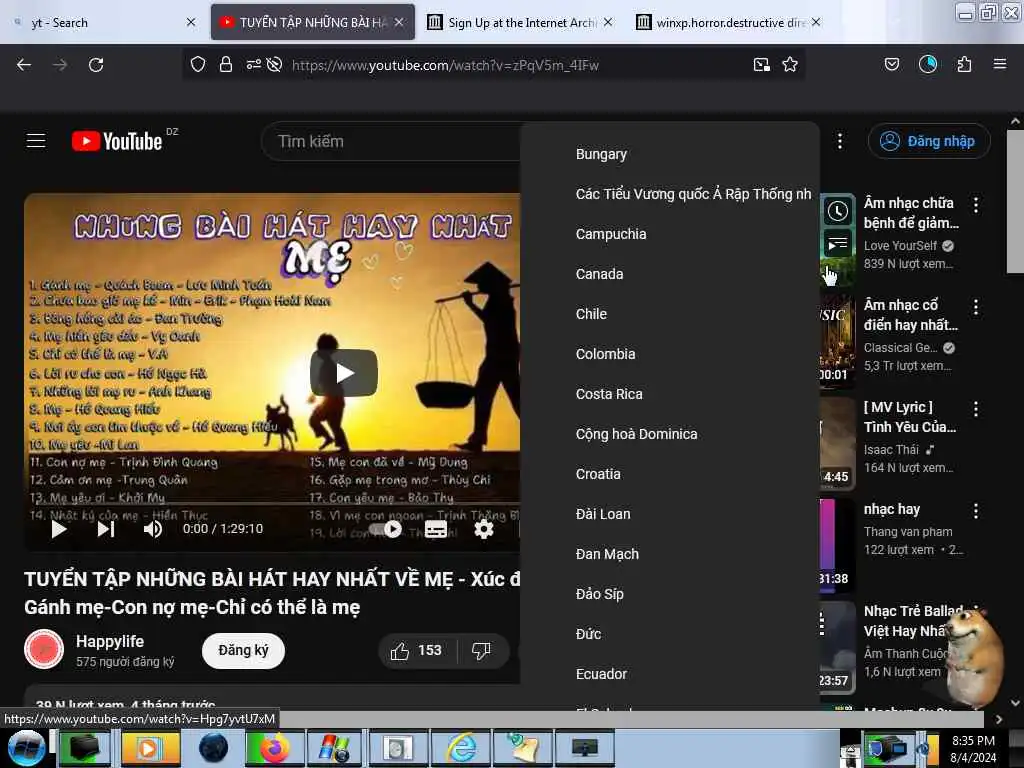This screenshot has width=1024, height=768.
Task: Mute the video volume
Action: click(153, 529)
